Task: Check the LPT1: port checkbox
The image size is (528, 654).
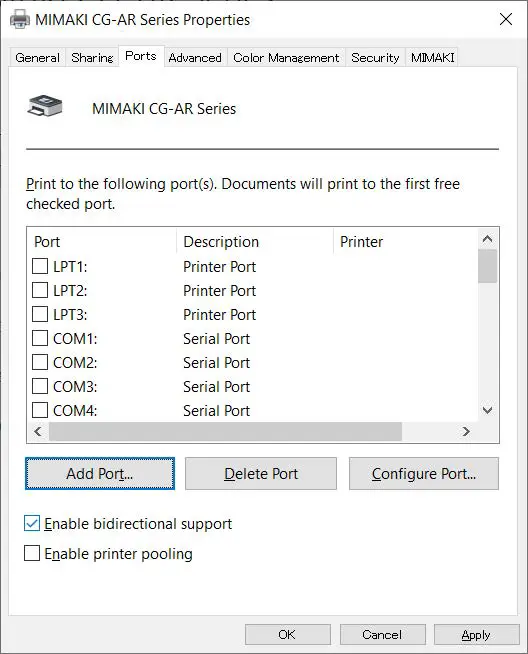Action: click(x=40, y=266)
